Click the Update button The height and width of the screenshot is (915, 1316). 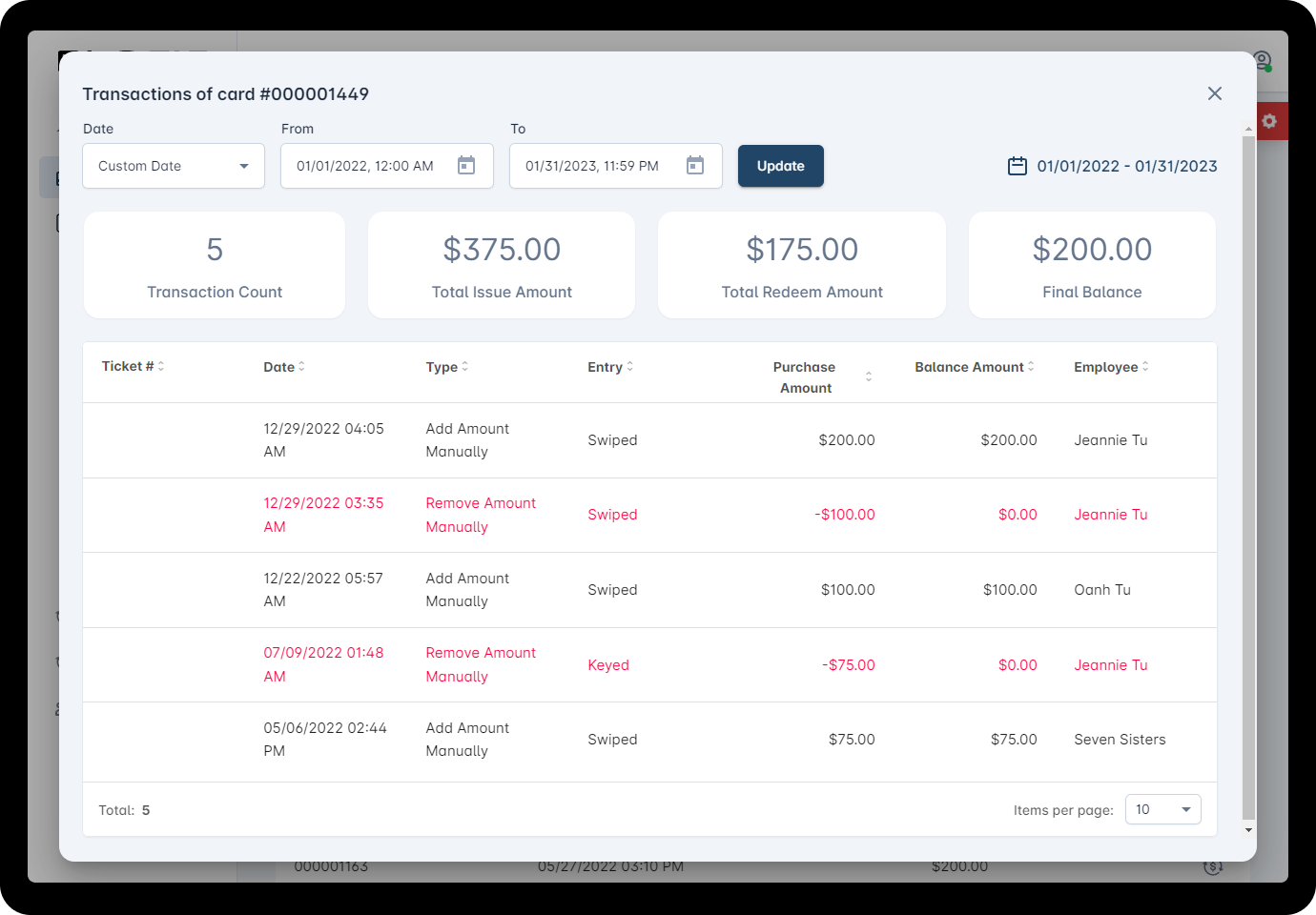point(780,166)
